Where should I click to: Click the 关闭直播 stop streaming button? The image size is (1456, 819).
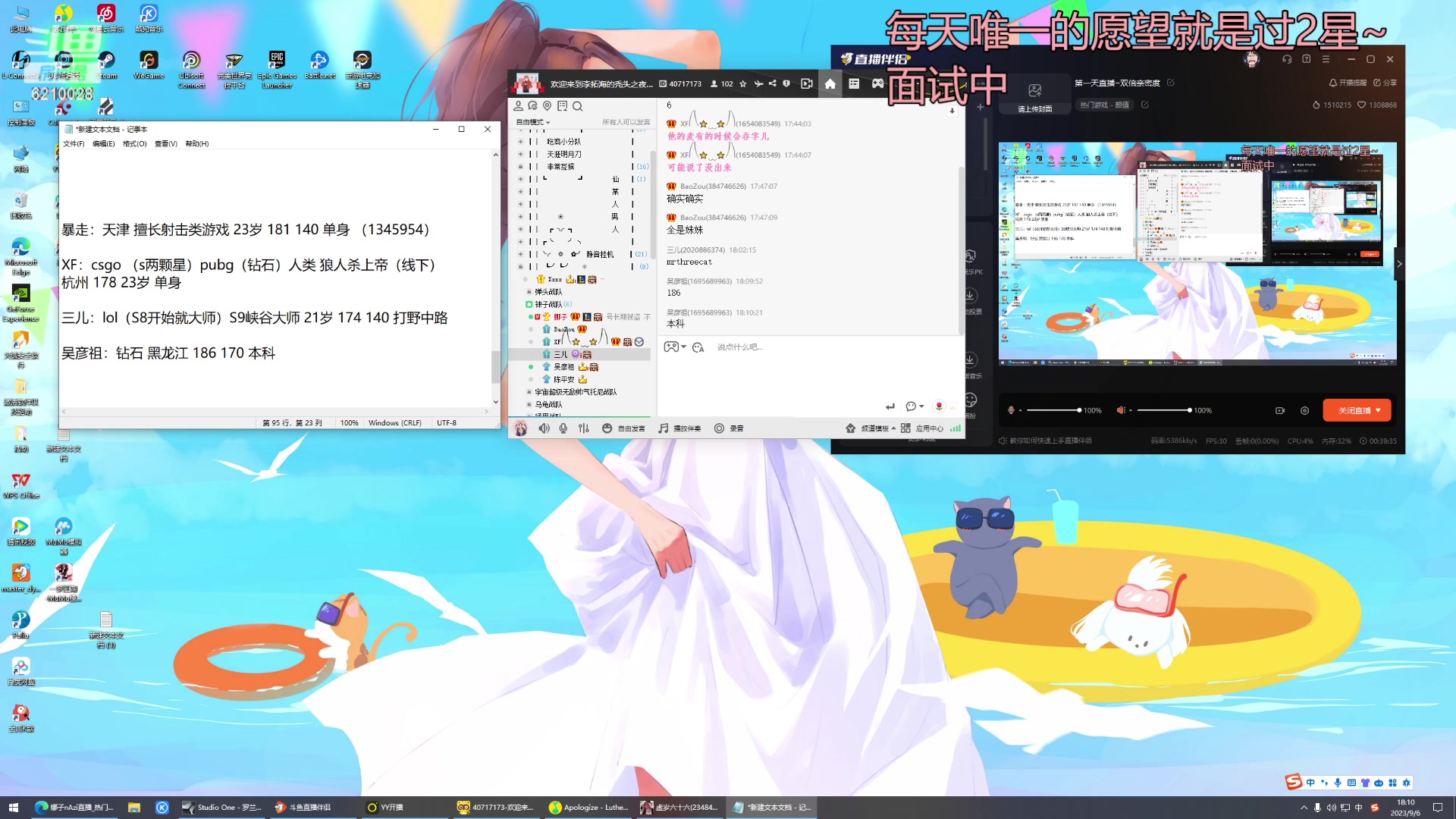[x=1357, y=410]
